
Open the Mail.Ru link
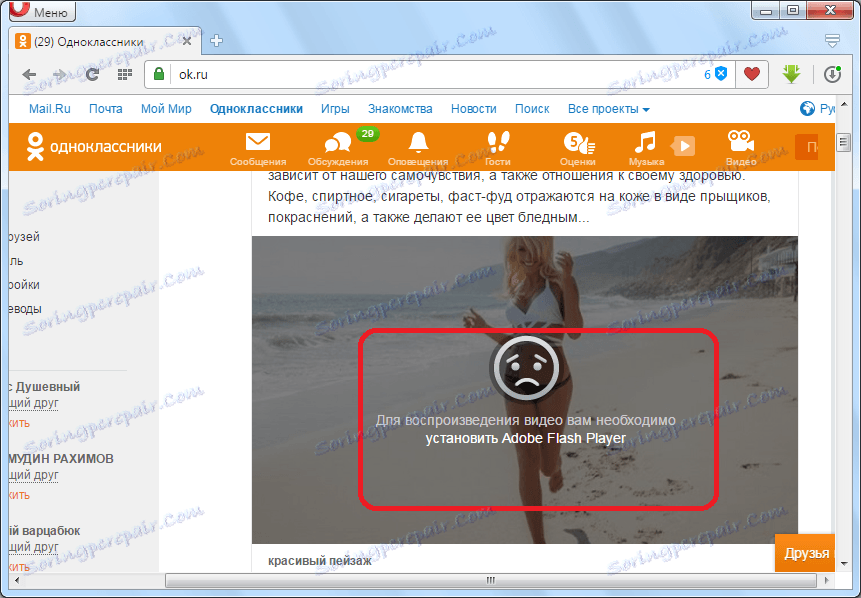[49, 109]
